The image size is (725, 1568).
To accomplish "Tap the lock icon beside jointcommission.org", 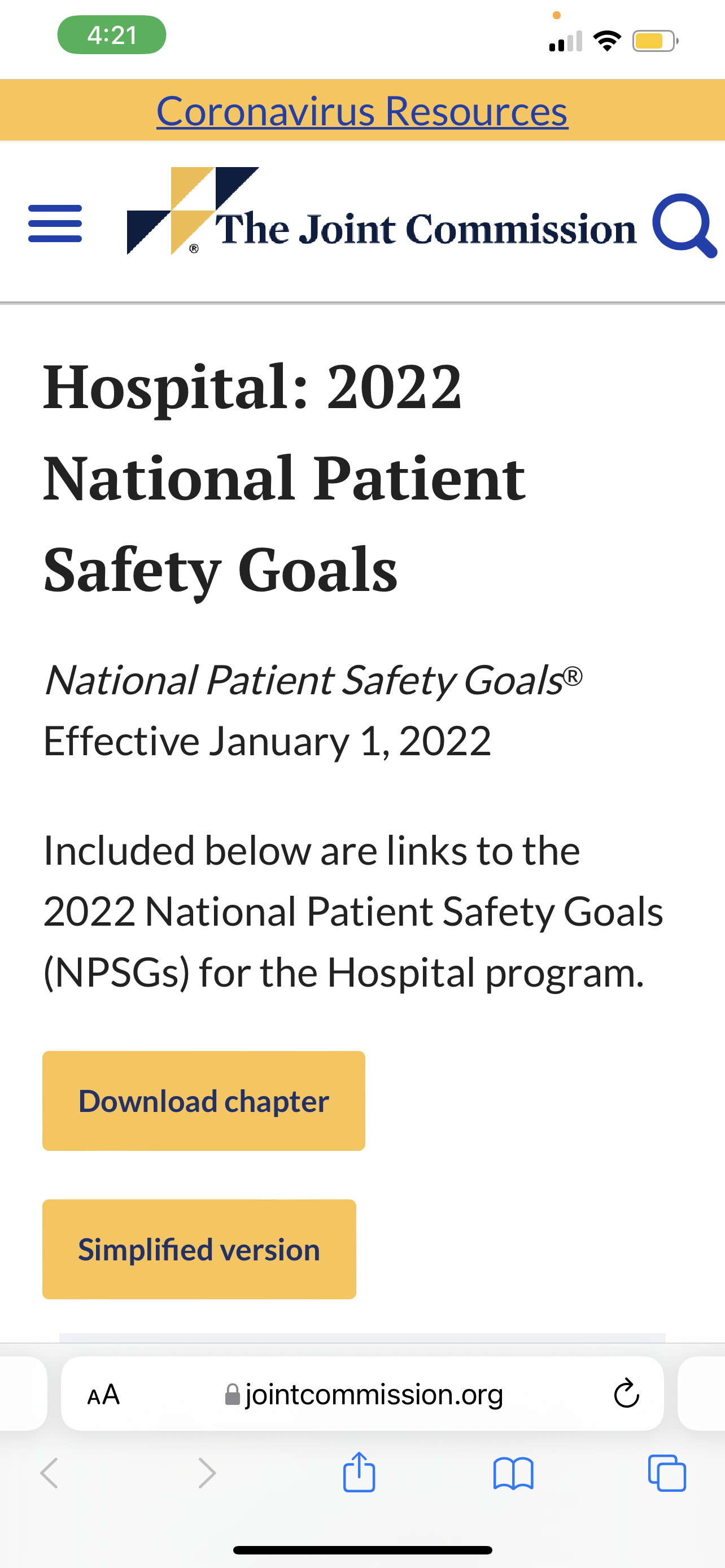I will click(233, 1395).
